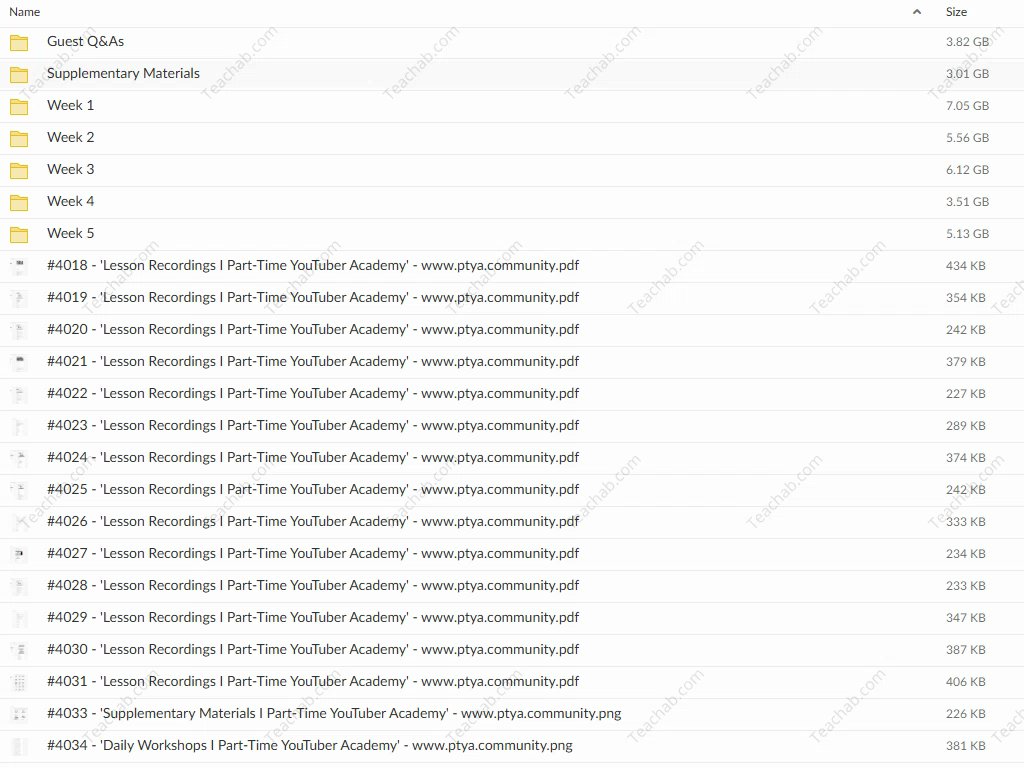Viewport: 1024px width, 768px height.
Task: Click the Week 5 folder icon
Action: (x=19, y=235)
